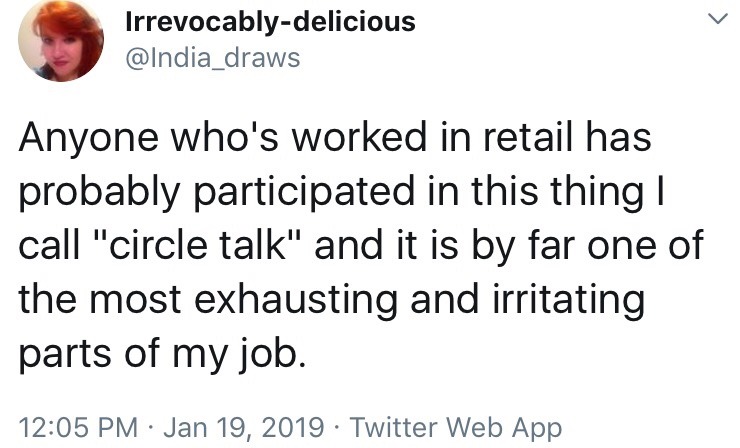
Task: Open the Twitter Web App source link
Action: pos(456,428)
